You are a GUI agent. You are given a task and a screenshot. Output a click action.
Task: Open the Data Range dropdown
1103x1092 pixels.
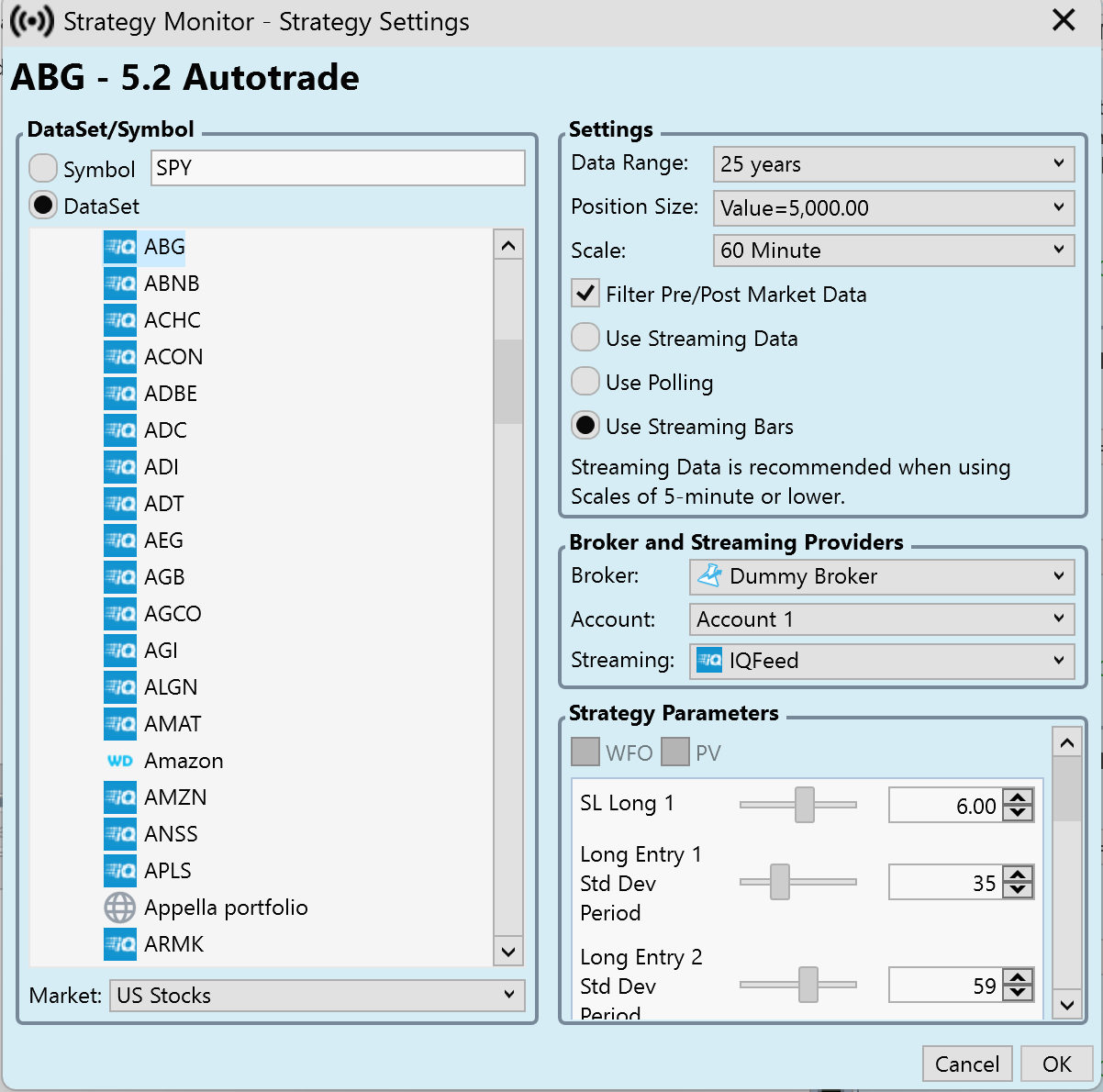893,164
